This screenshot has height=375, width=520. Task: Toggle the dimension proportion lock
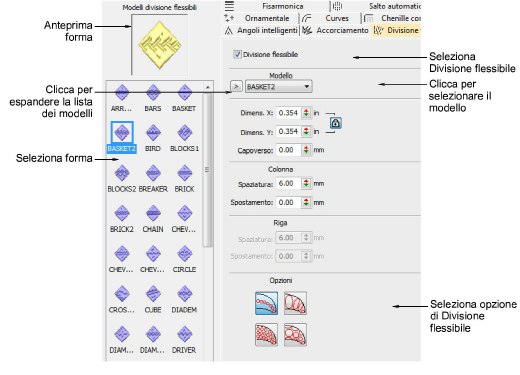click(x=335, y=123)
